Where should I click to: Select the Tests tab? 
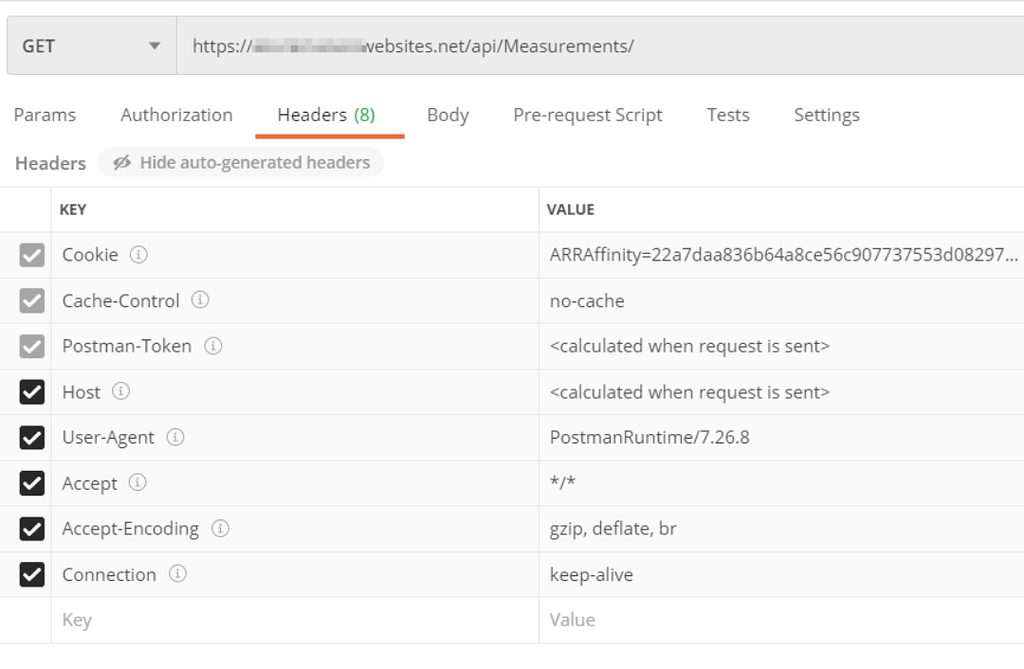[727, 115]
